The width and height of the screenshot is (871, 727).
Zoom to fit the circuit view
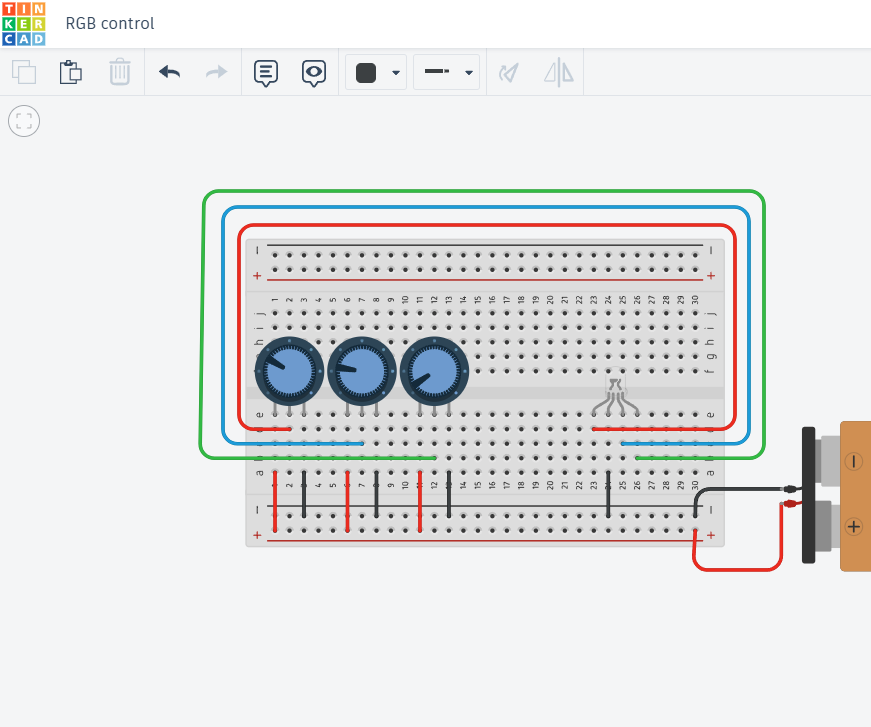click(24, 121)
